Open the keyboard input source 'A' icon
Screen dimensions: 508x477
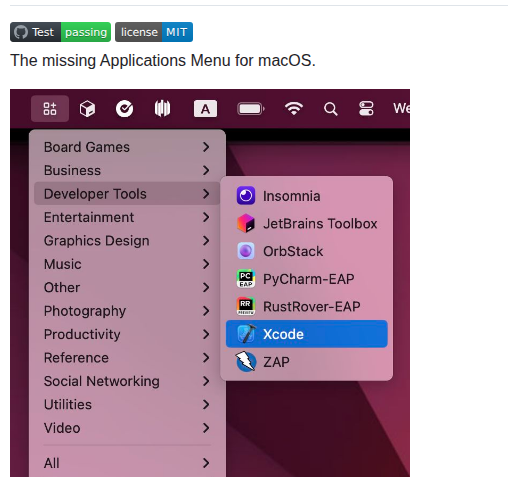205,109
